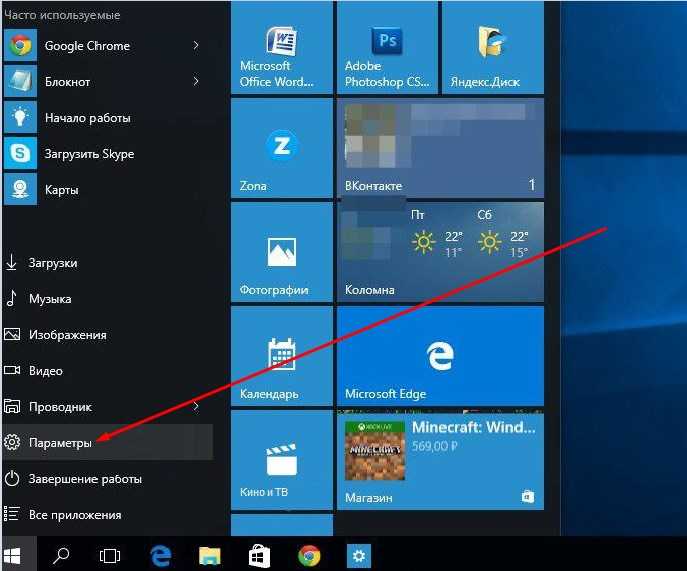The image size is (687, 571).
Task: Launch the Zona tile
Action: coord(282,148)
